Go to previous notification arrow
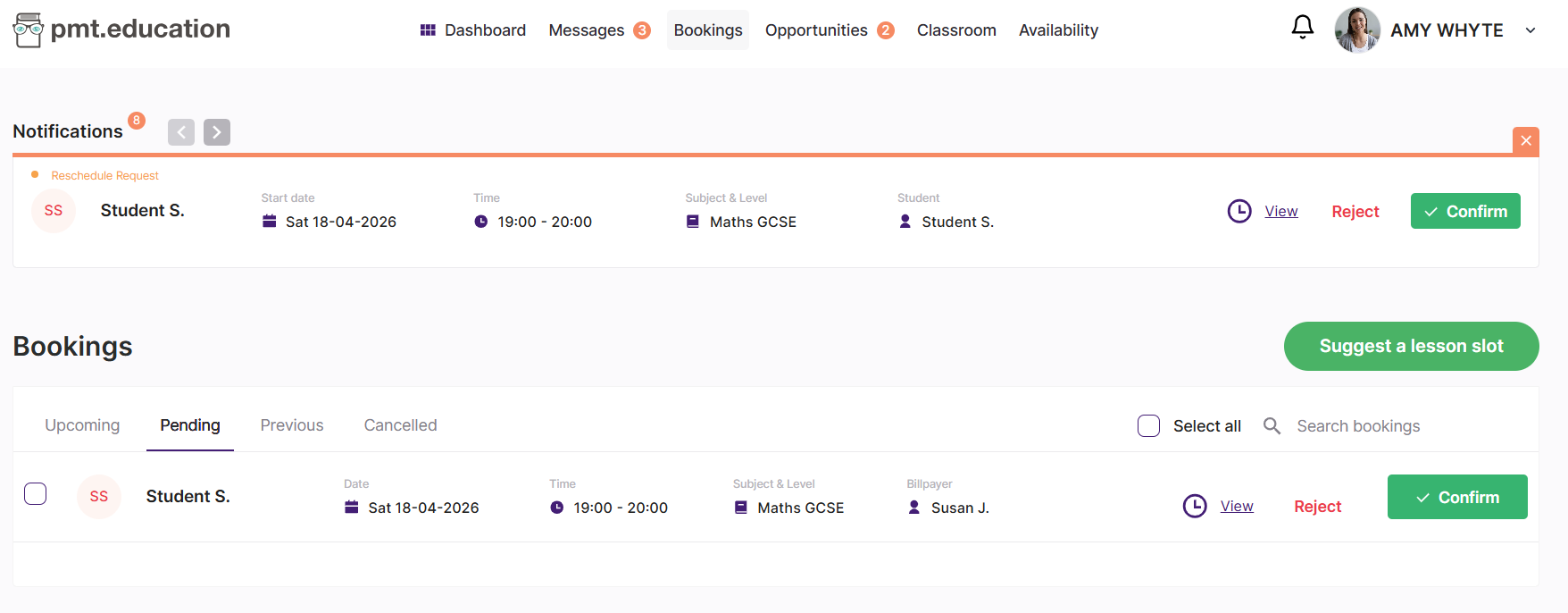 click(181, 132)
